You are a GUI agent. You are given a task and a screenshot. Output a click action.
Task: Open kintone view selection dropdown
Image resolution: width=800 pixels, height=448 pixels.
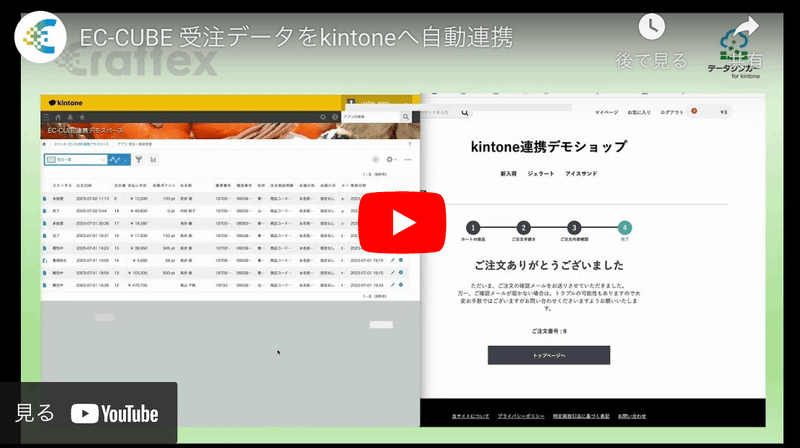(76, 160)
